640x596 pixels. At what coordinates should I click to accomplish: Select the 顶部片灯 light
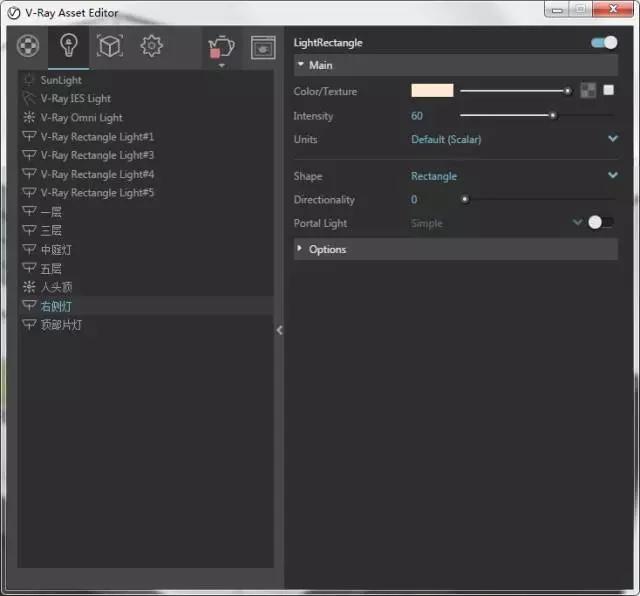click(x=145, y=325)
